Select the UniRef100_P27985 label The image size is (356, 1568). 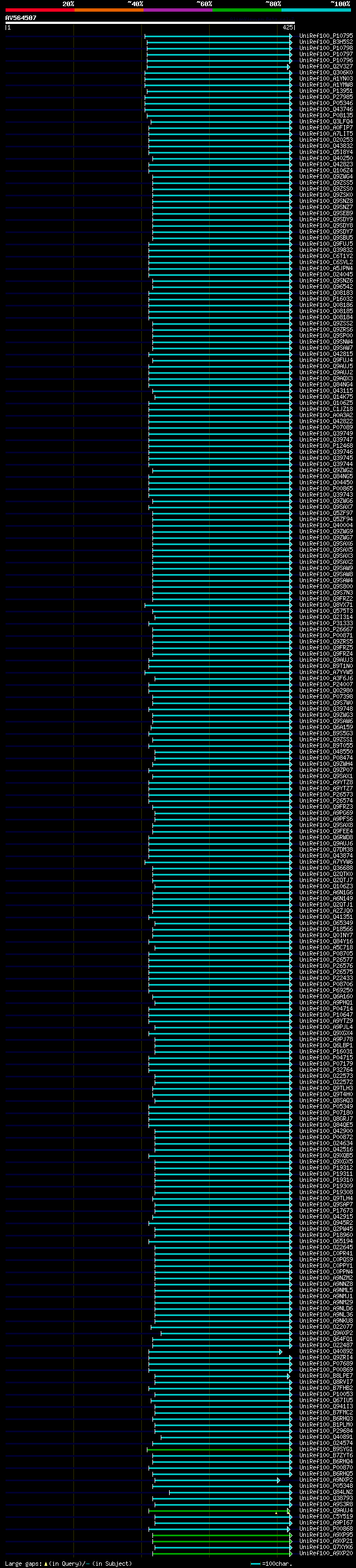coord(325,97)
